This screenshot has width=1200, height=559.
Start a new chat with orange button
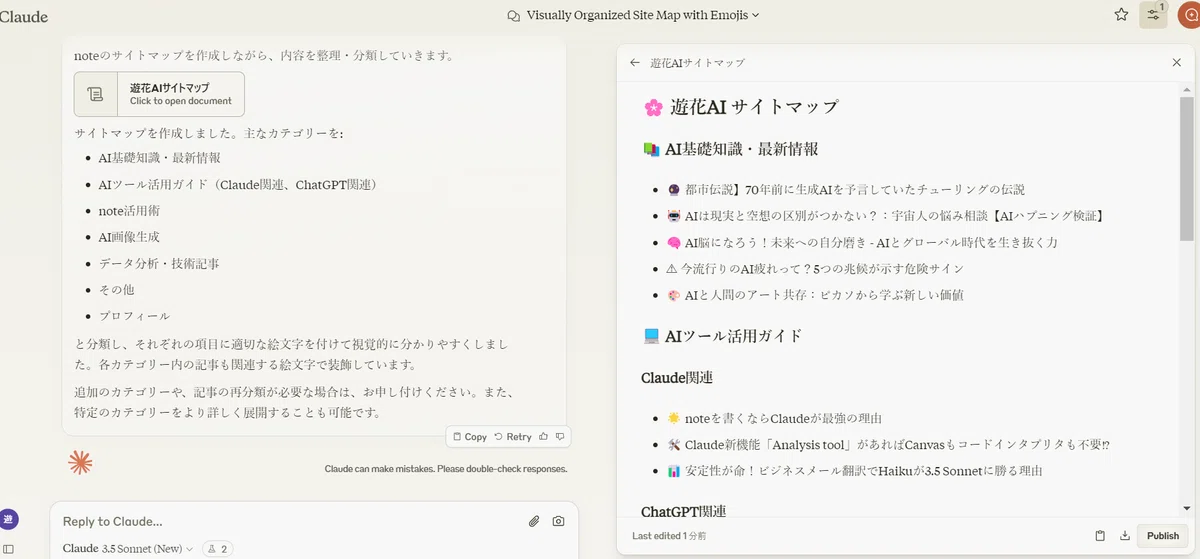point(1189,14)
